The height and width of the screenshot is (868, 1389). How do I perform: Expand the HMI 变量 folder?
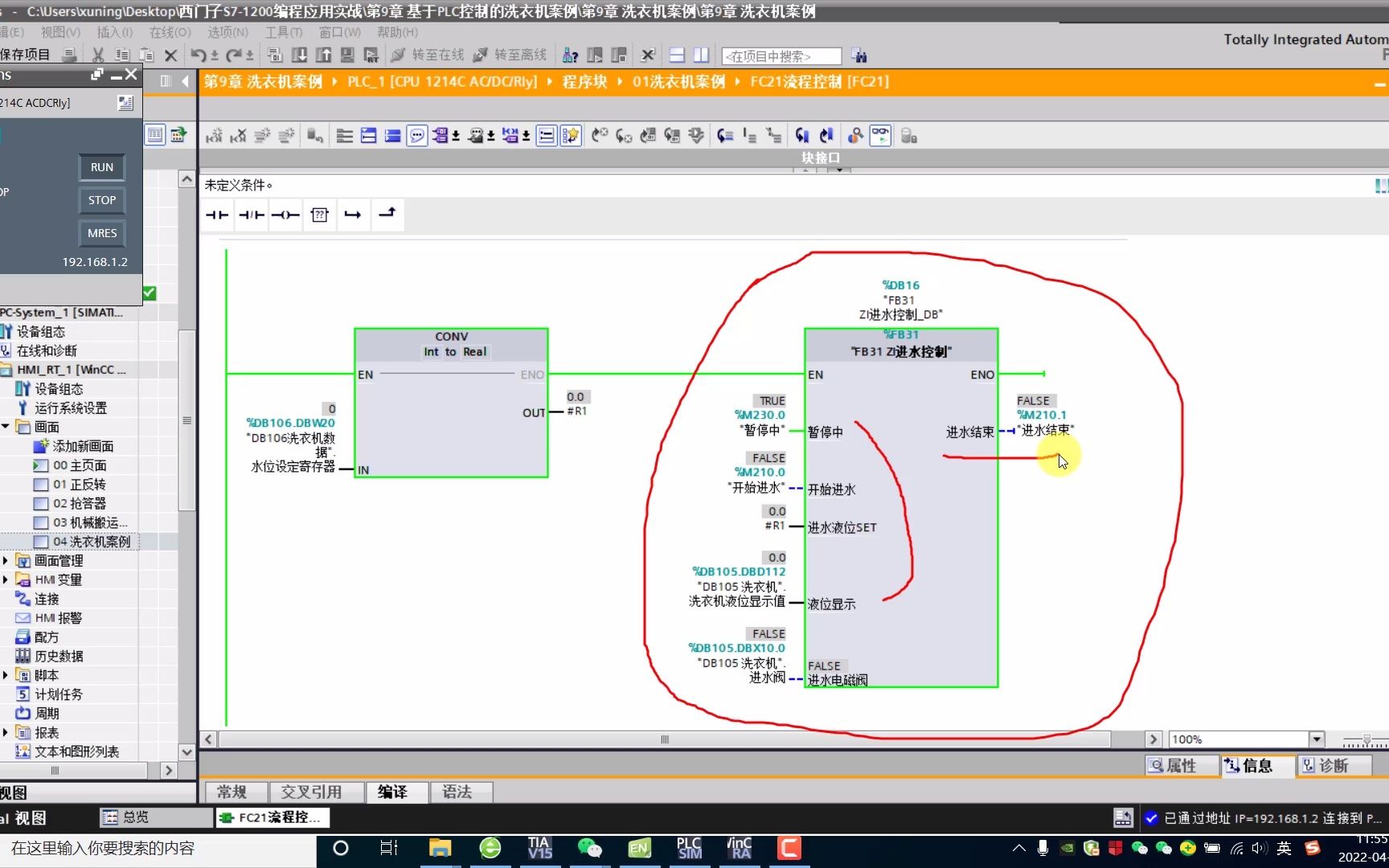click(6, 579)
